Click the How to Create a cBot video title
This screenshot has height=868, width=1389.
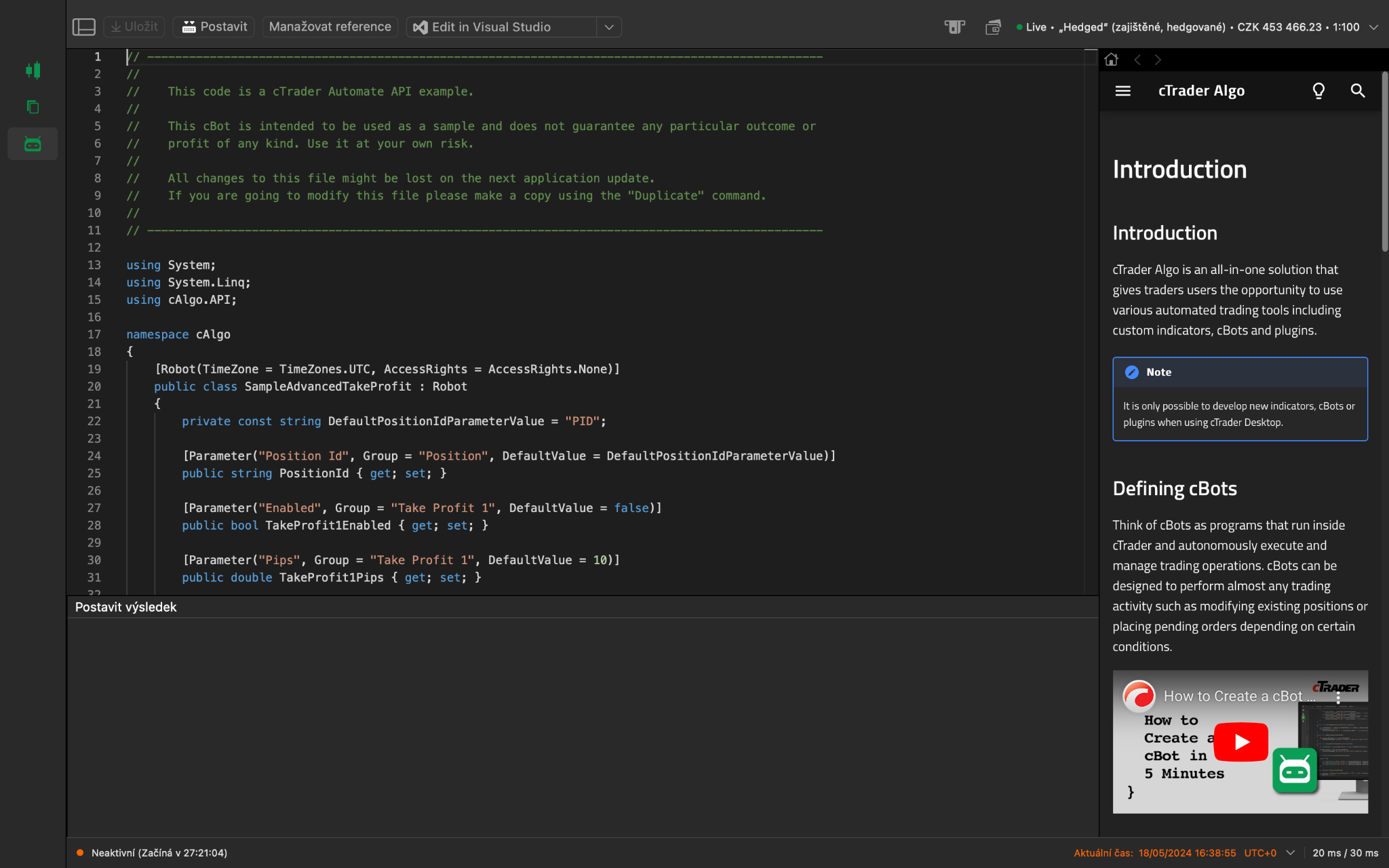tap(1238, 696)
